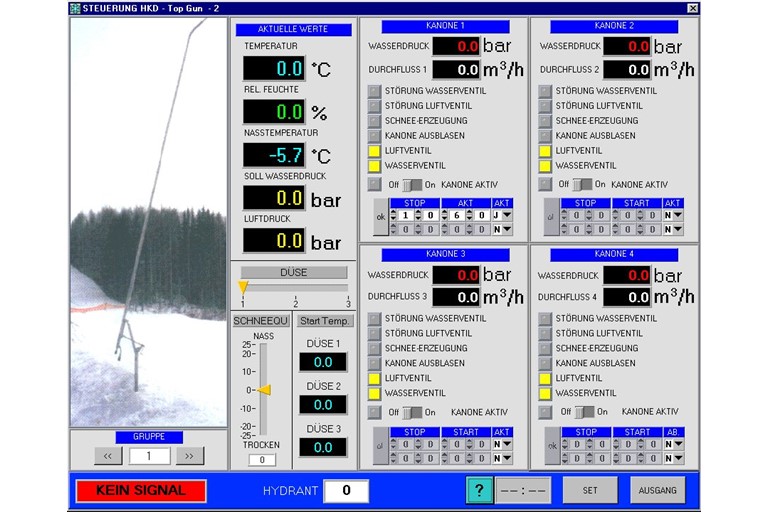
Task: Click the HYDRANT number input field
Action: (346, 491)
